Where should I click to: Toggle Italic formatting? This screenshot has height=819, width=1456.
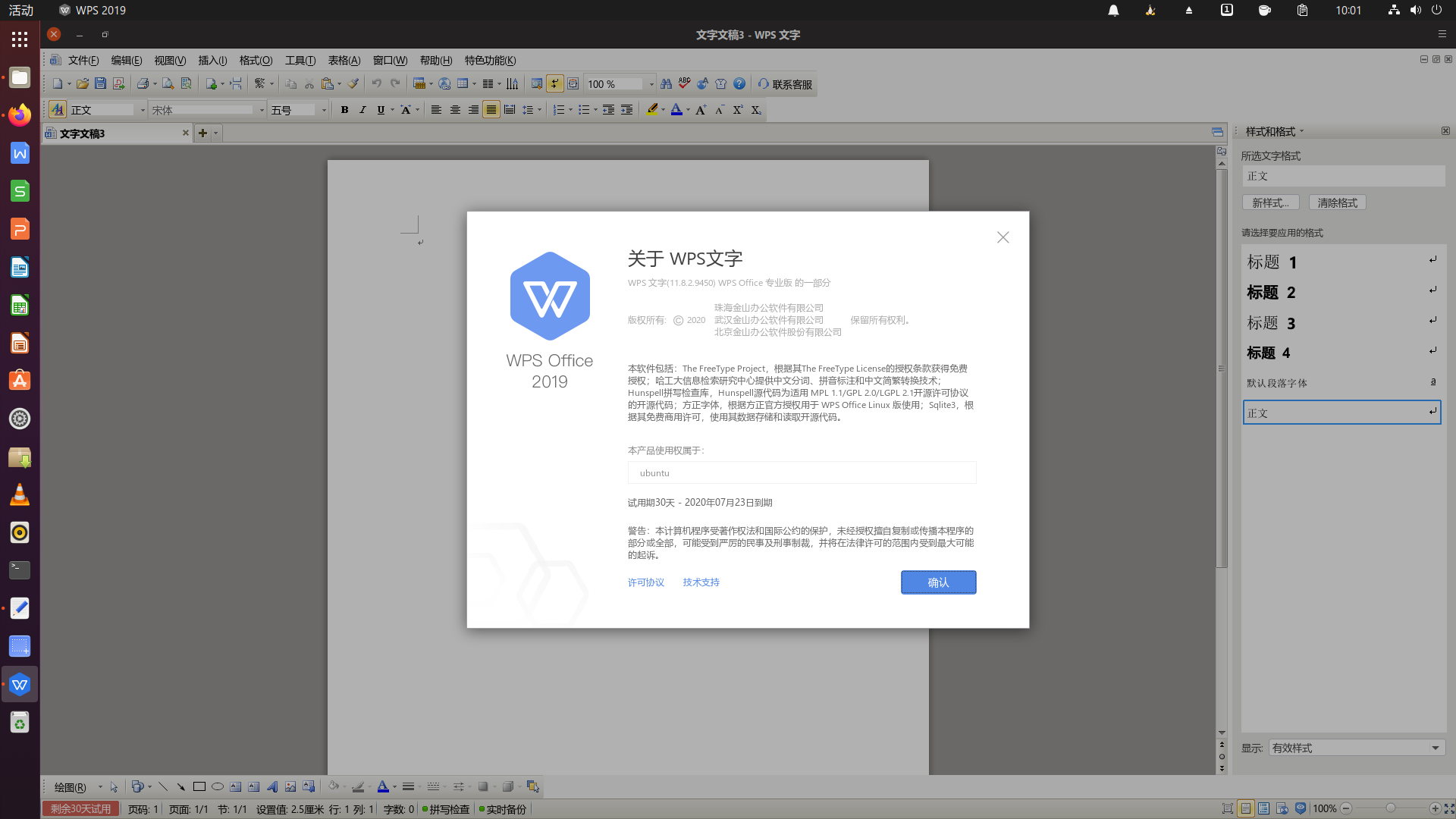362,110
